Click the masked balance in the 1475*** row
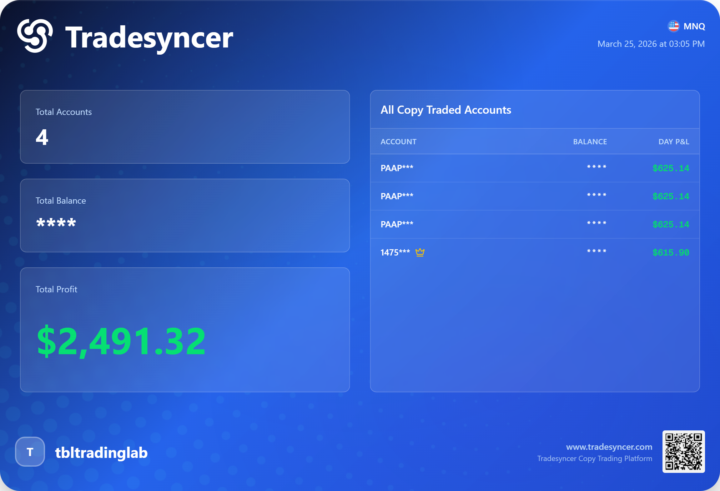This screenshot has width=720, height=491. 596,251
